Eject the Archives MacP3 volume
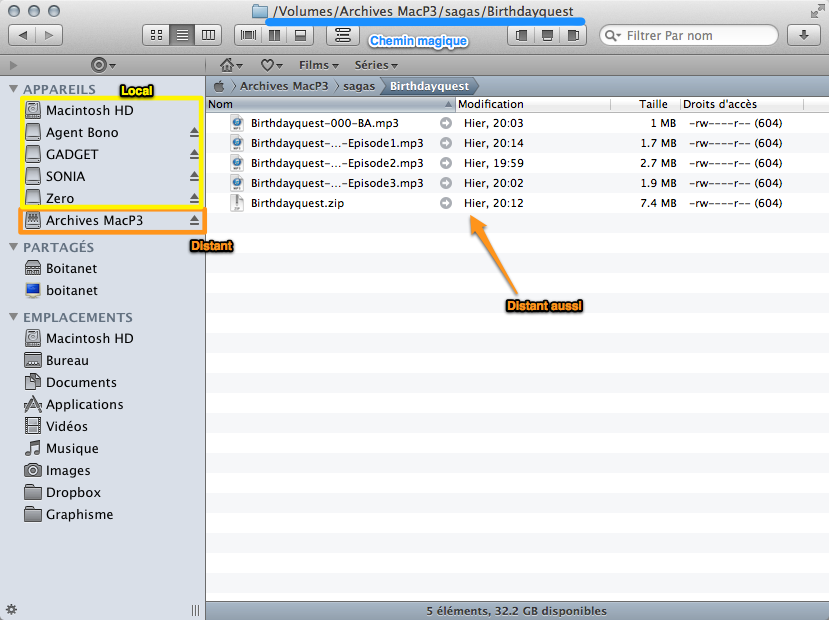 pos(195,220)
